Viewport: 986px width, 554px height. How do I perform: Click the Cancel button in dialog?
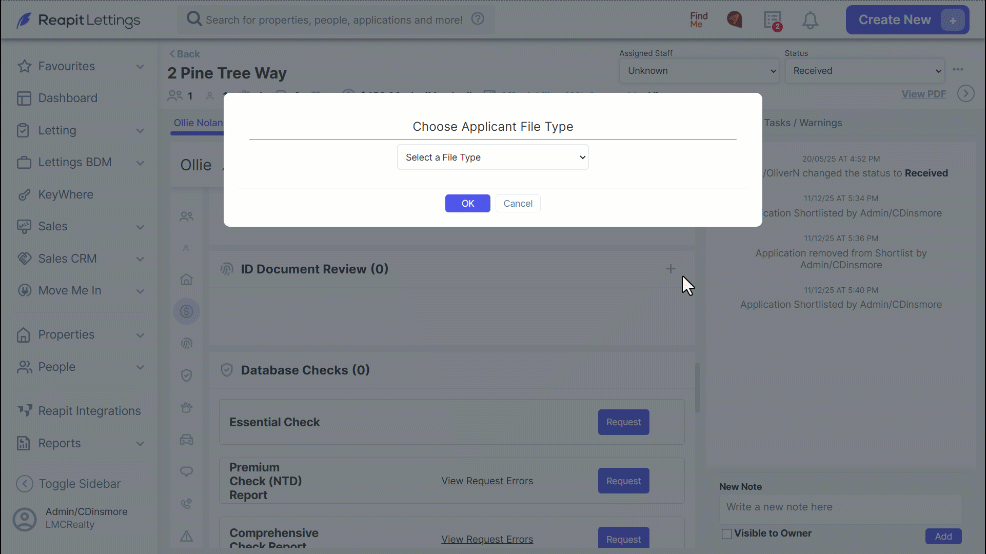tap(518, 203)
